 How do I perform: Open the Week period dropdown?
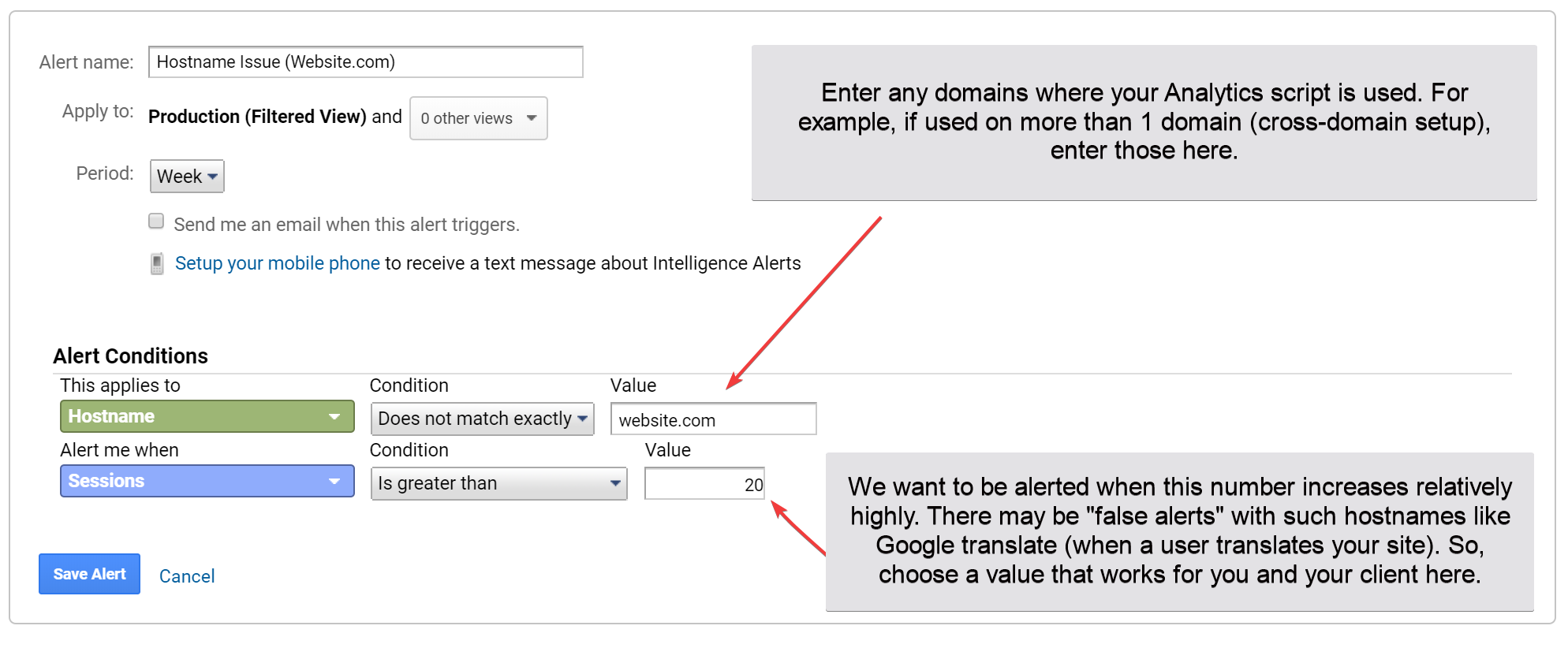187,176
